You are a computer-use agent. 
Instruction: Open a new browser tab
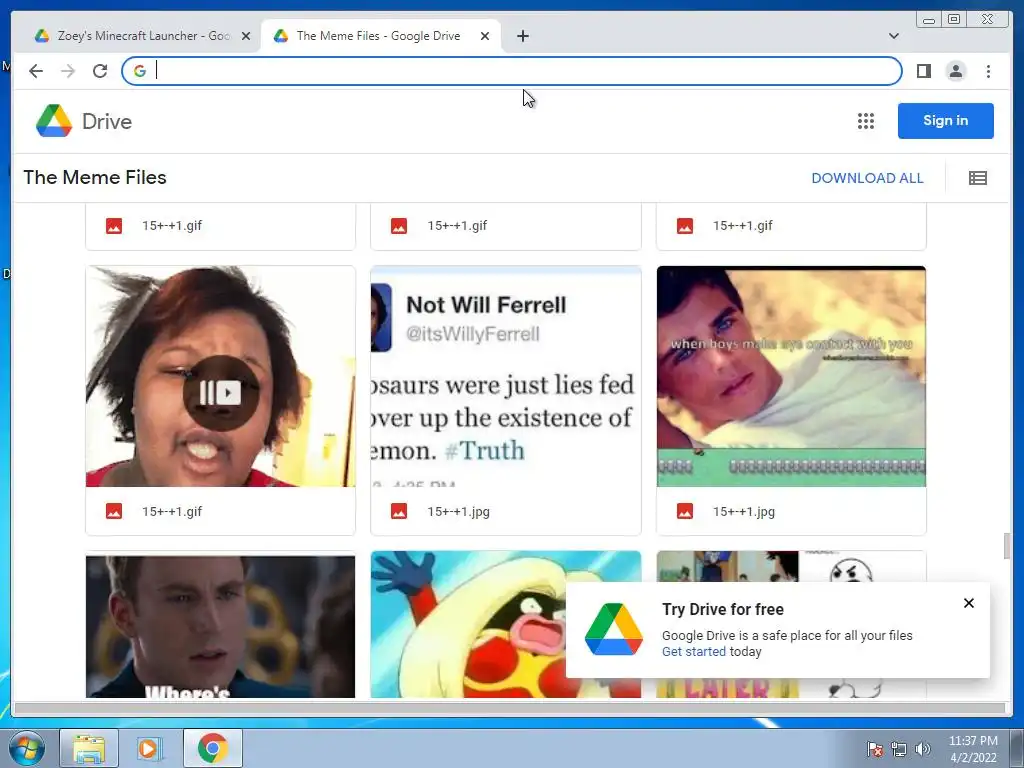pyautogui.click(x=522, y=36)
